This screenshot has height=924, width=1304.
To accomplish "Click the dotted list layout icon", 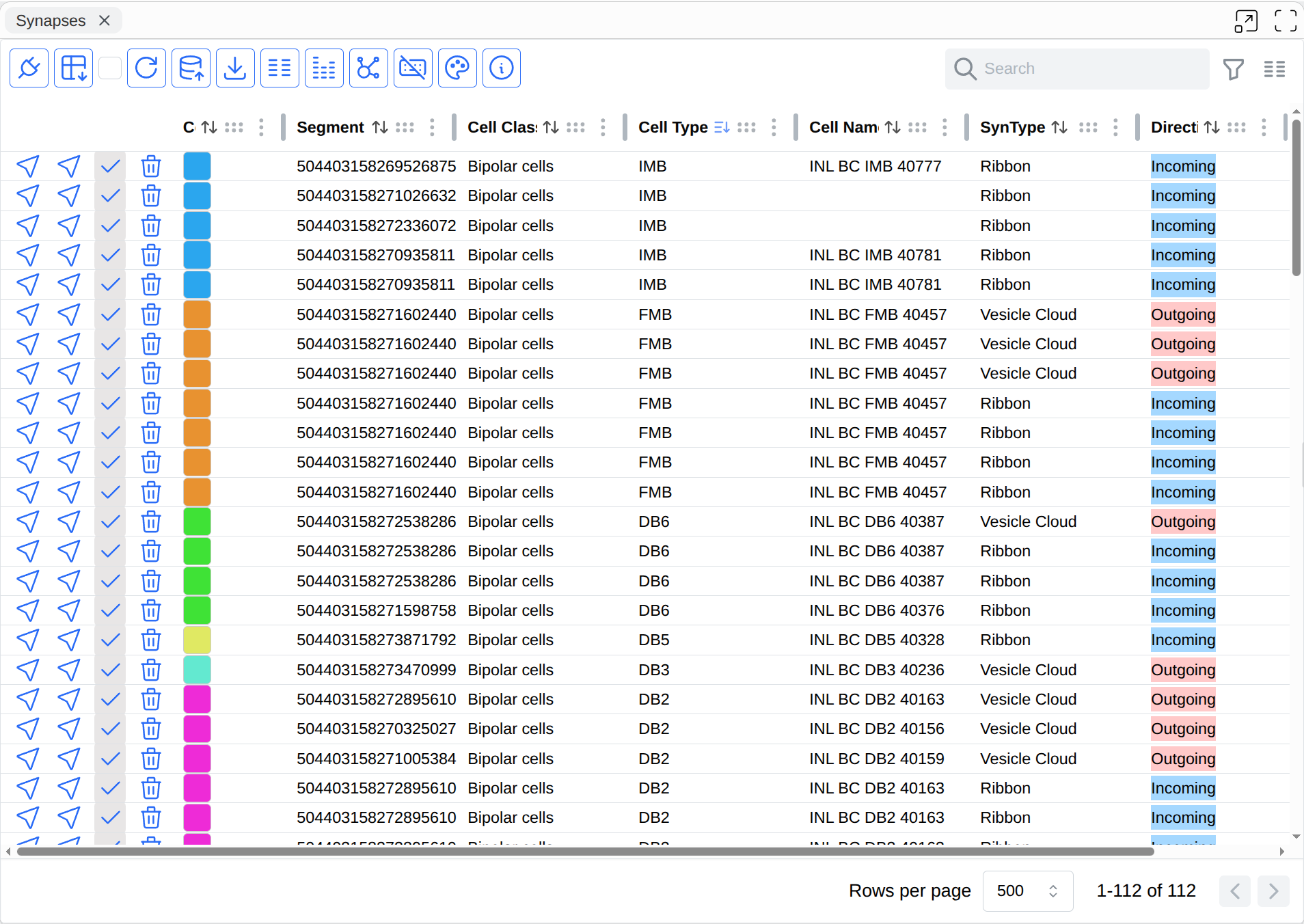I will click(x=324, y=68).
